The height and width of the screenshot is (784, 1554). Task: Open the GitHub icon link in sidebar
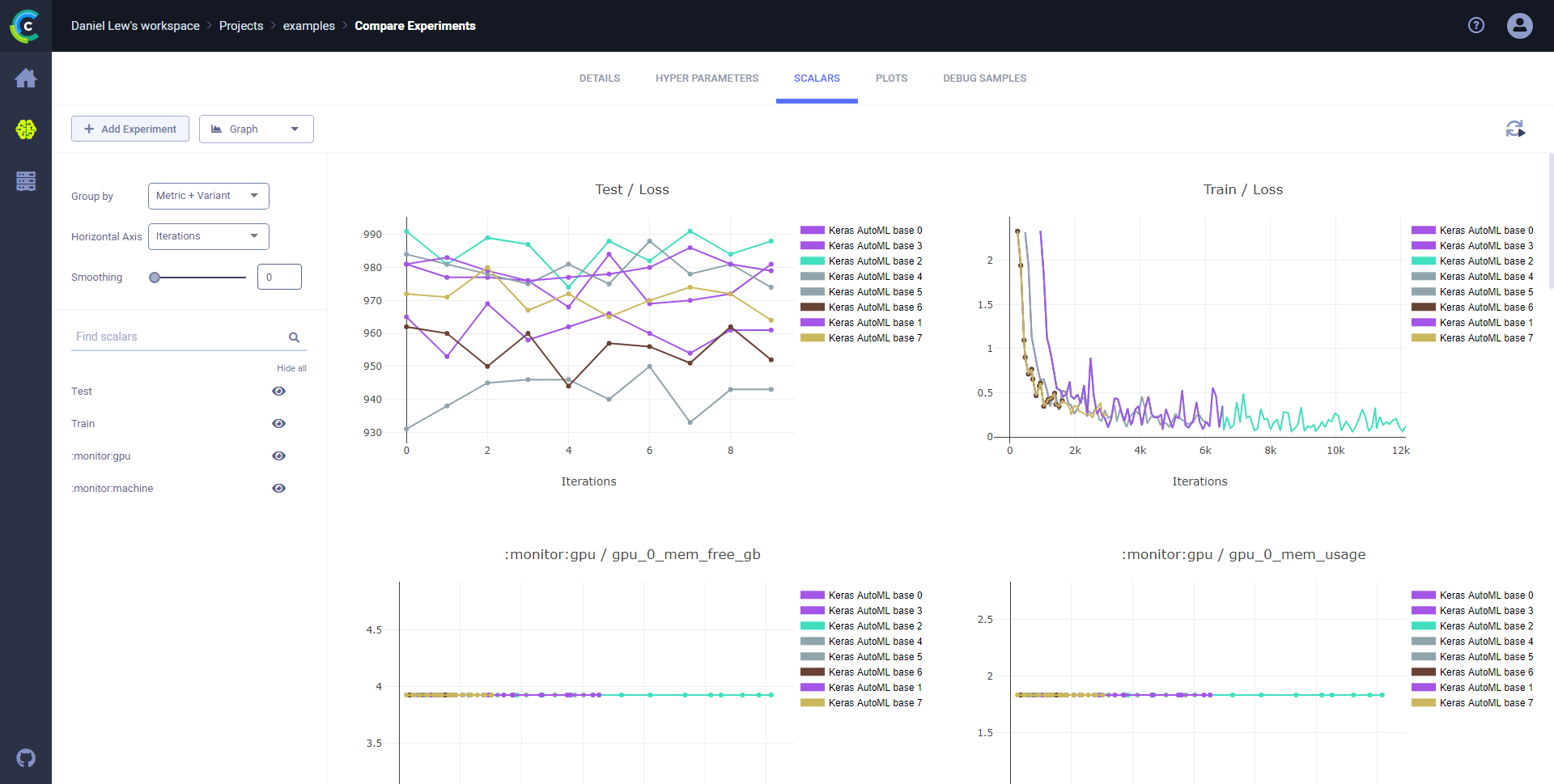(x=26, y=758)
